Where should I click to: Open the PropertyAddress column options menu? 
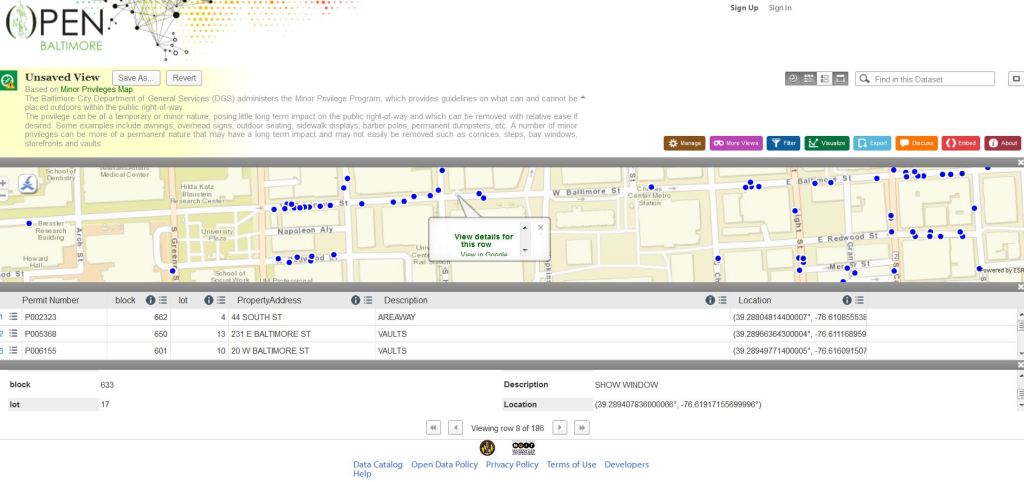click(367, 300)
